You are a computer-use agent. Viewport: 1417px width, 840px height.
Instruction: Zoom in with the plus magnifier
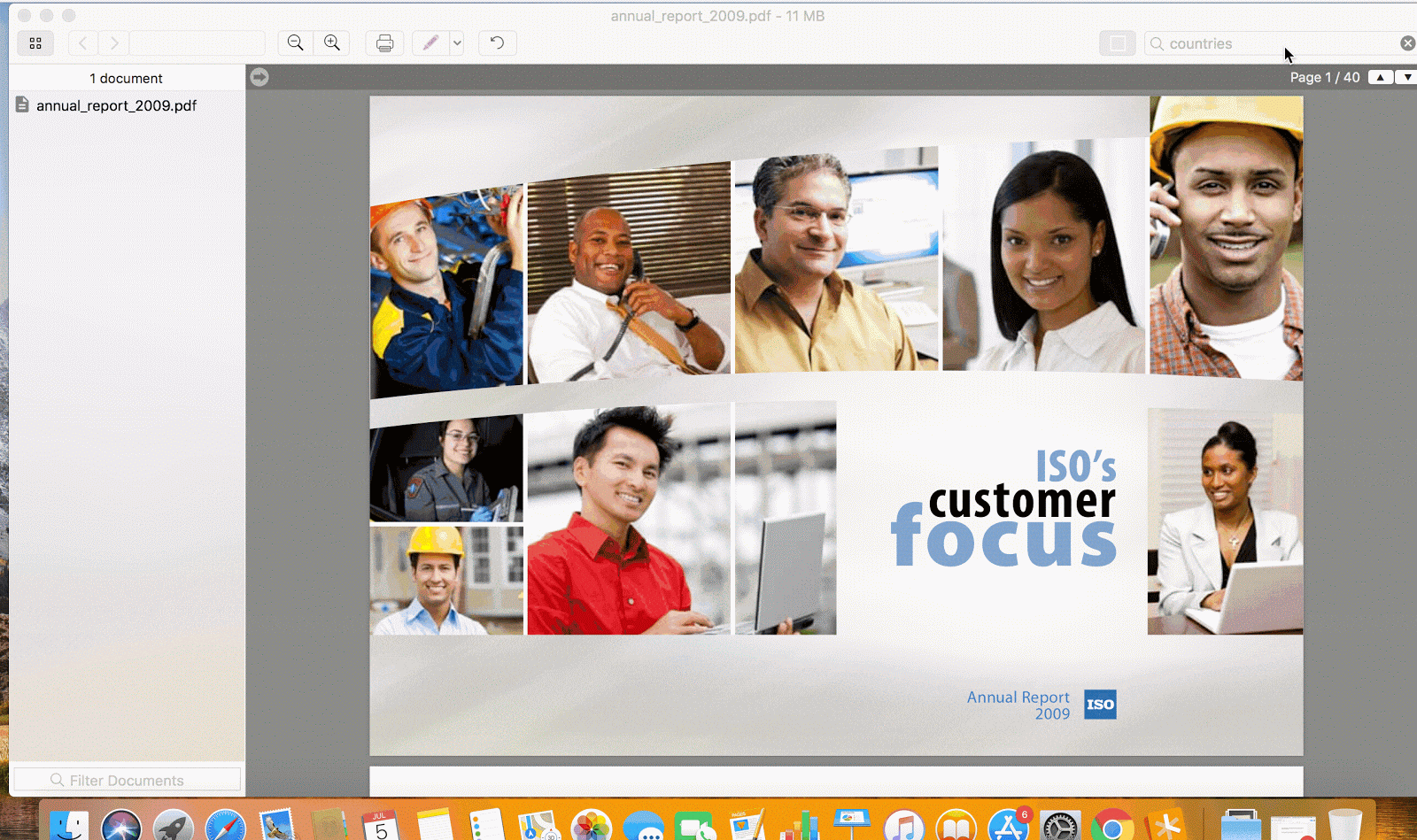(332, 42)
